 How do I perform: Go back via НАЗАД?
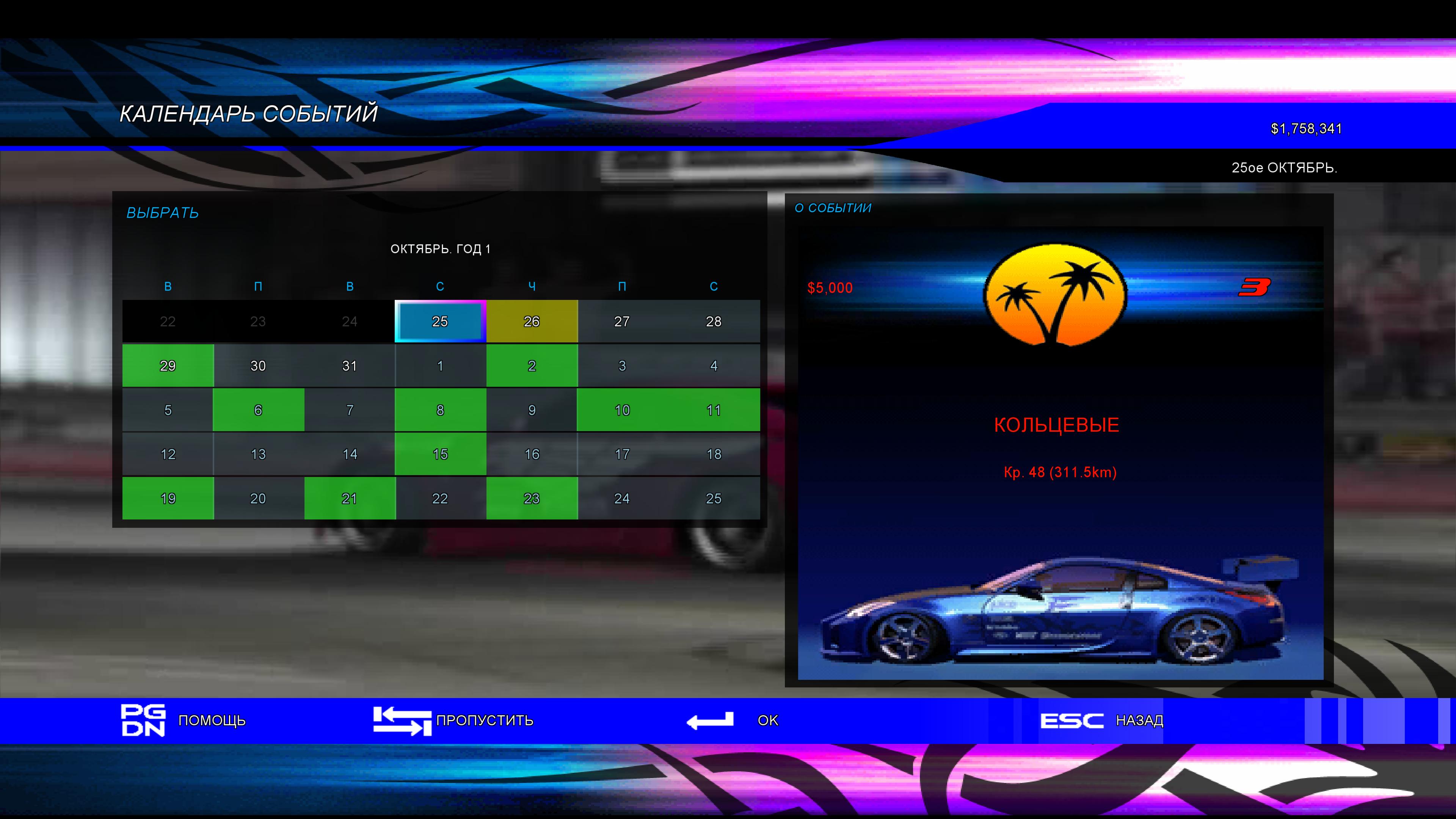[x=1139, y=721]
